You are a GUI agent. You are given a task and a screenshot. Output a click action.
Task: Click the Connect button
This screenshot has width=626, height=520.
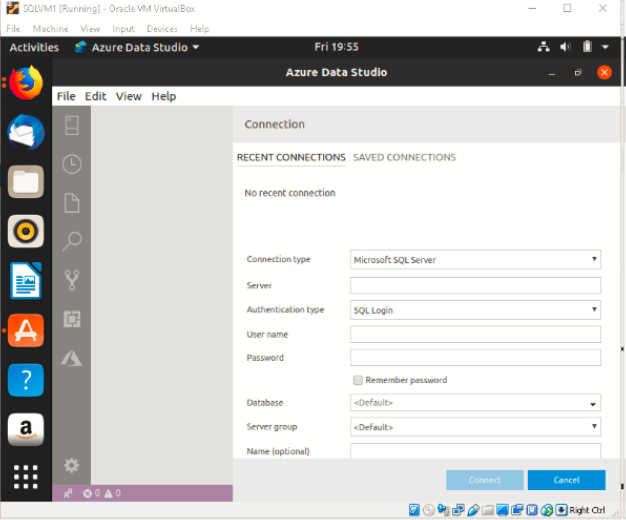pyautogui.click(x=485, y=480)
